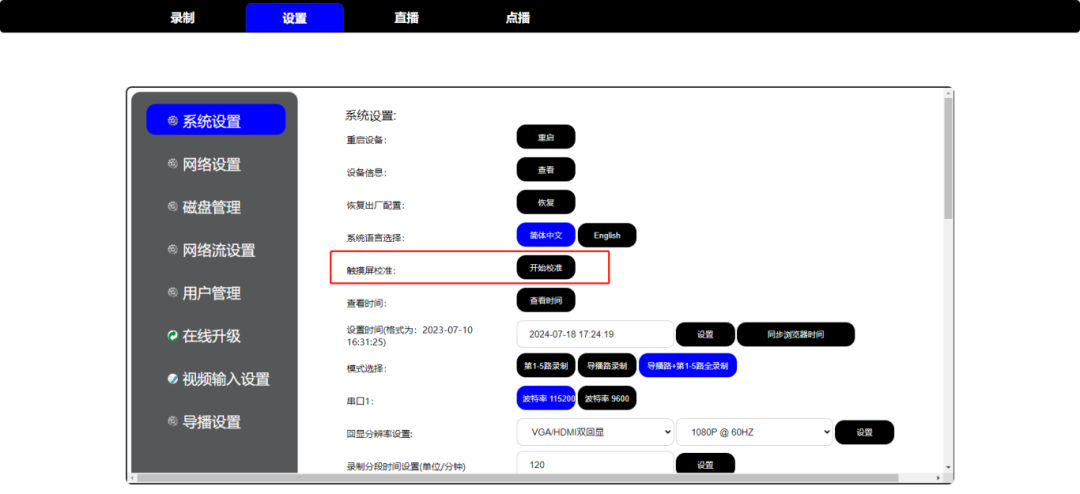Click the green refresh icon beside 在线升级

[173, 336]
